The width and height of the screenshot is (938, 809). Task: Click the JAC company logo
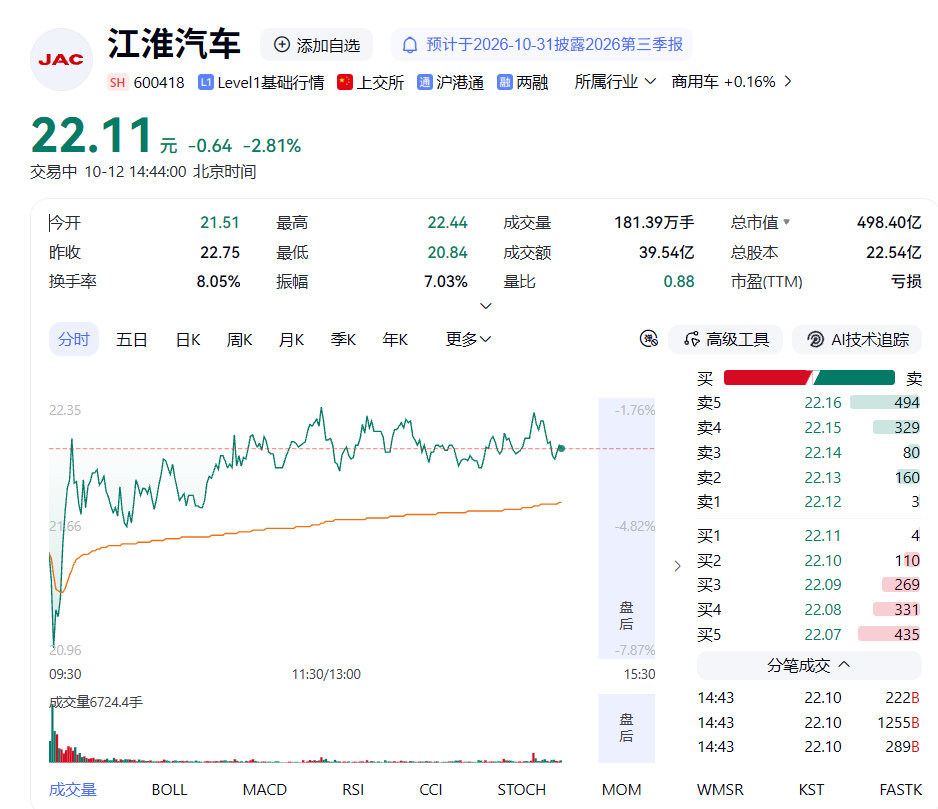tap(61, 59)
